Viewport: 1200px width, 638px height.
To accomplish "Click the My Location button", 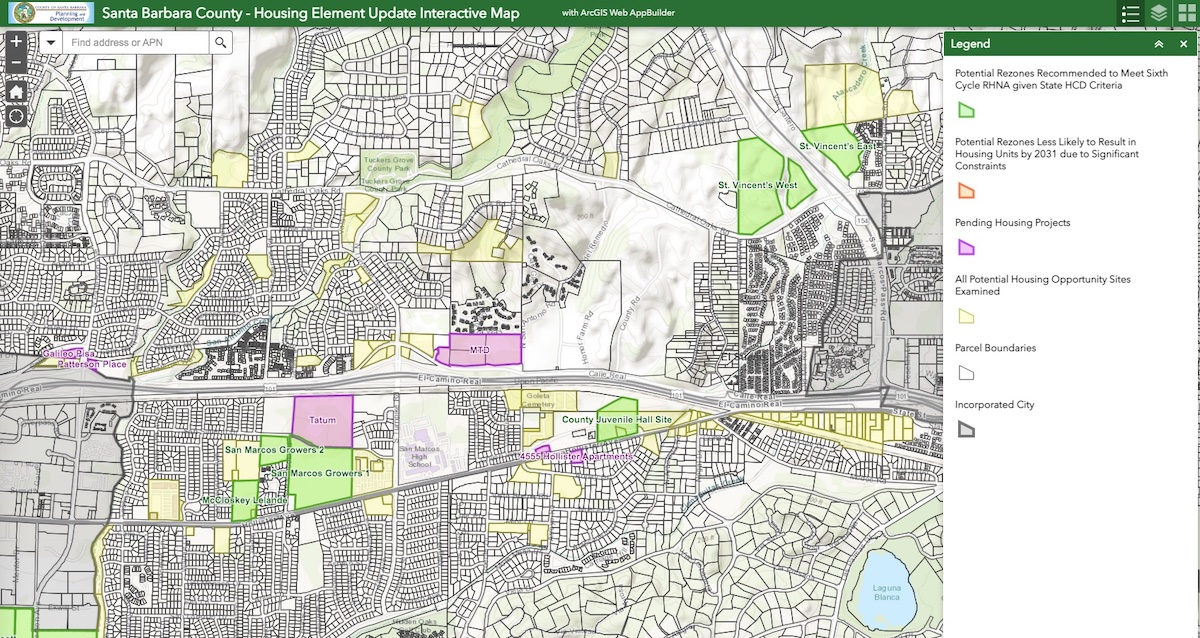I will click(x=16, y=116).
